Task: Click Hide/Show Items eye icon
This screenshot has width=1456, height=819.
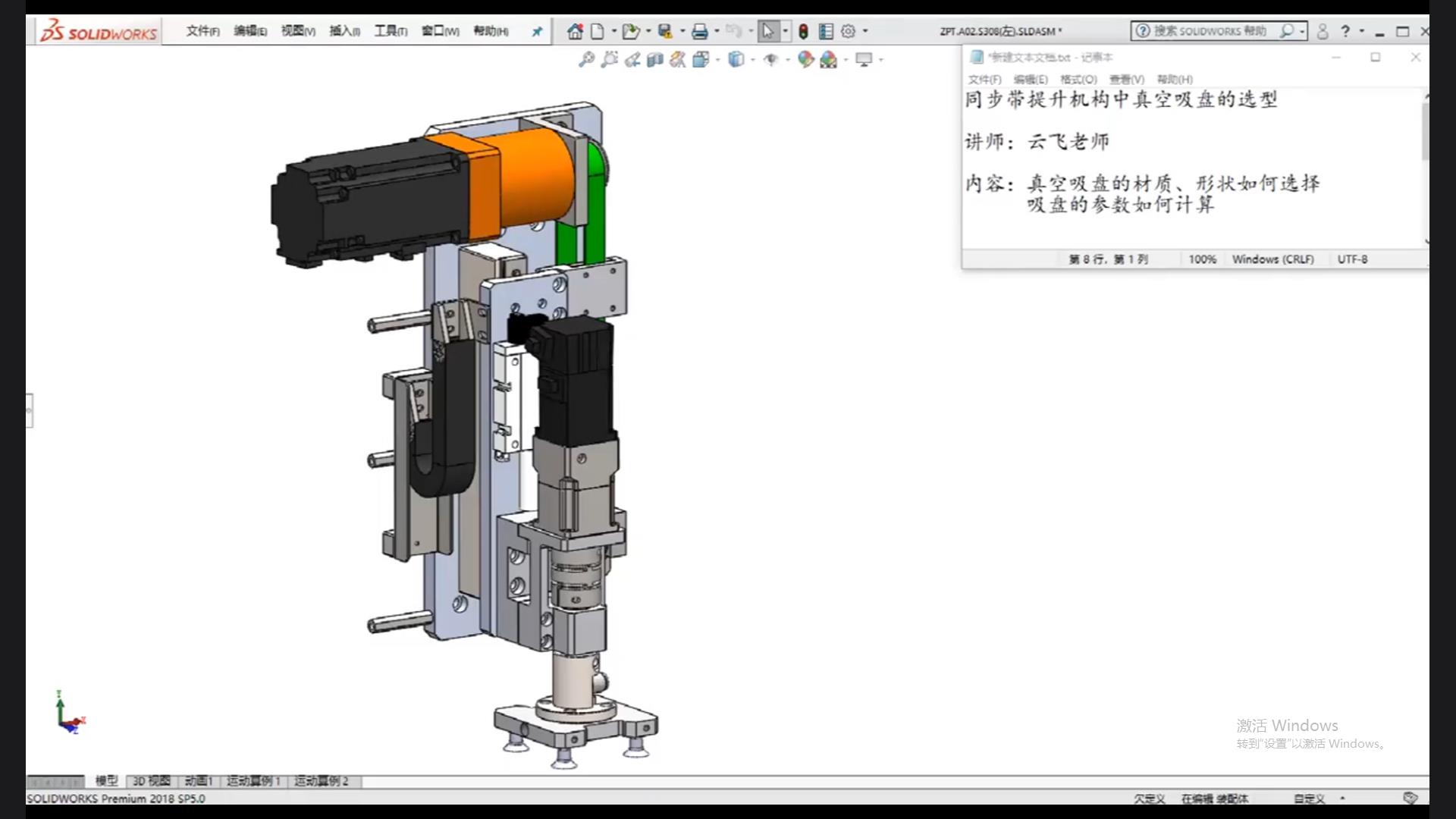Action: (770, 59)
